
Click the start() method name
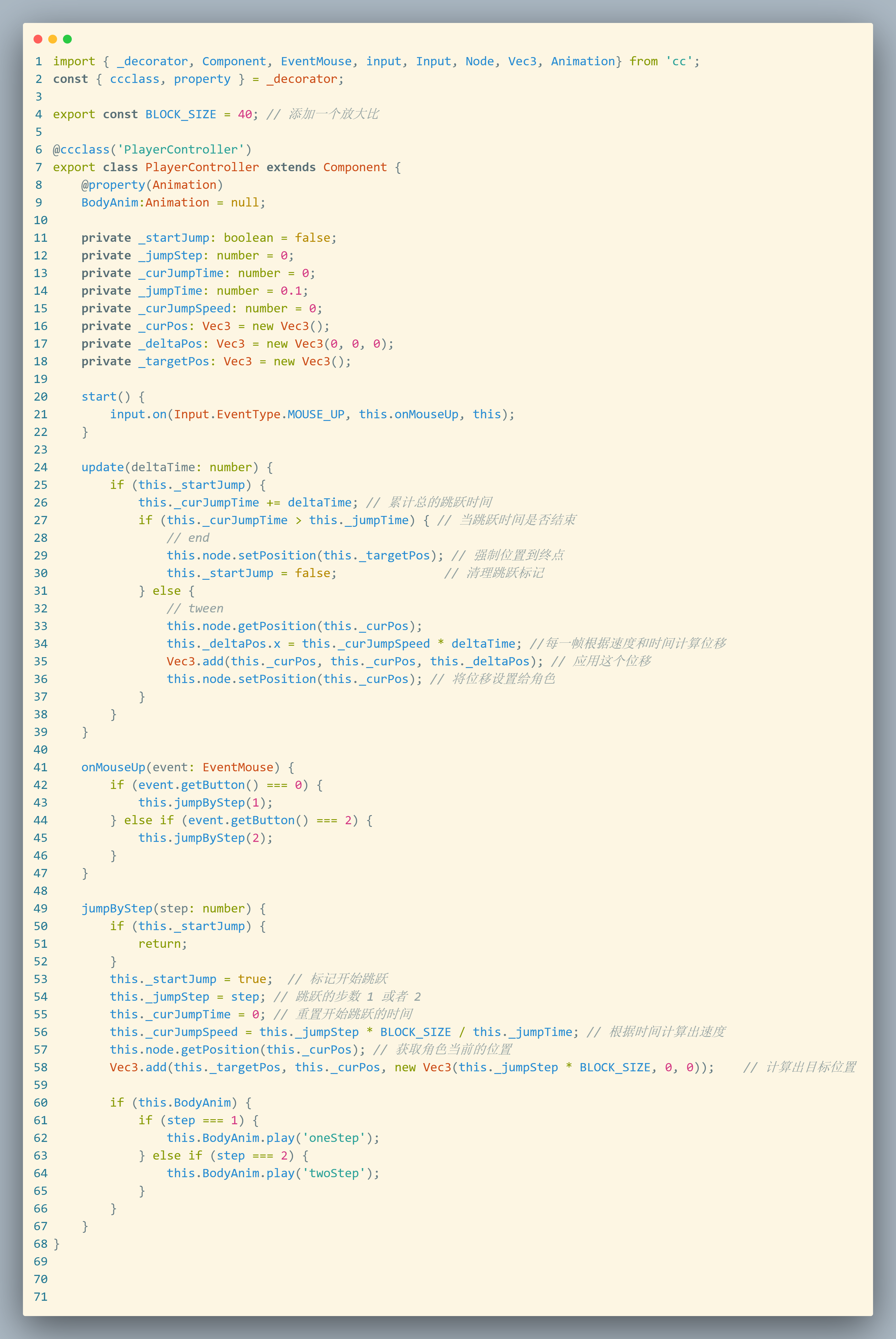coord(99,397)
